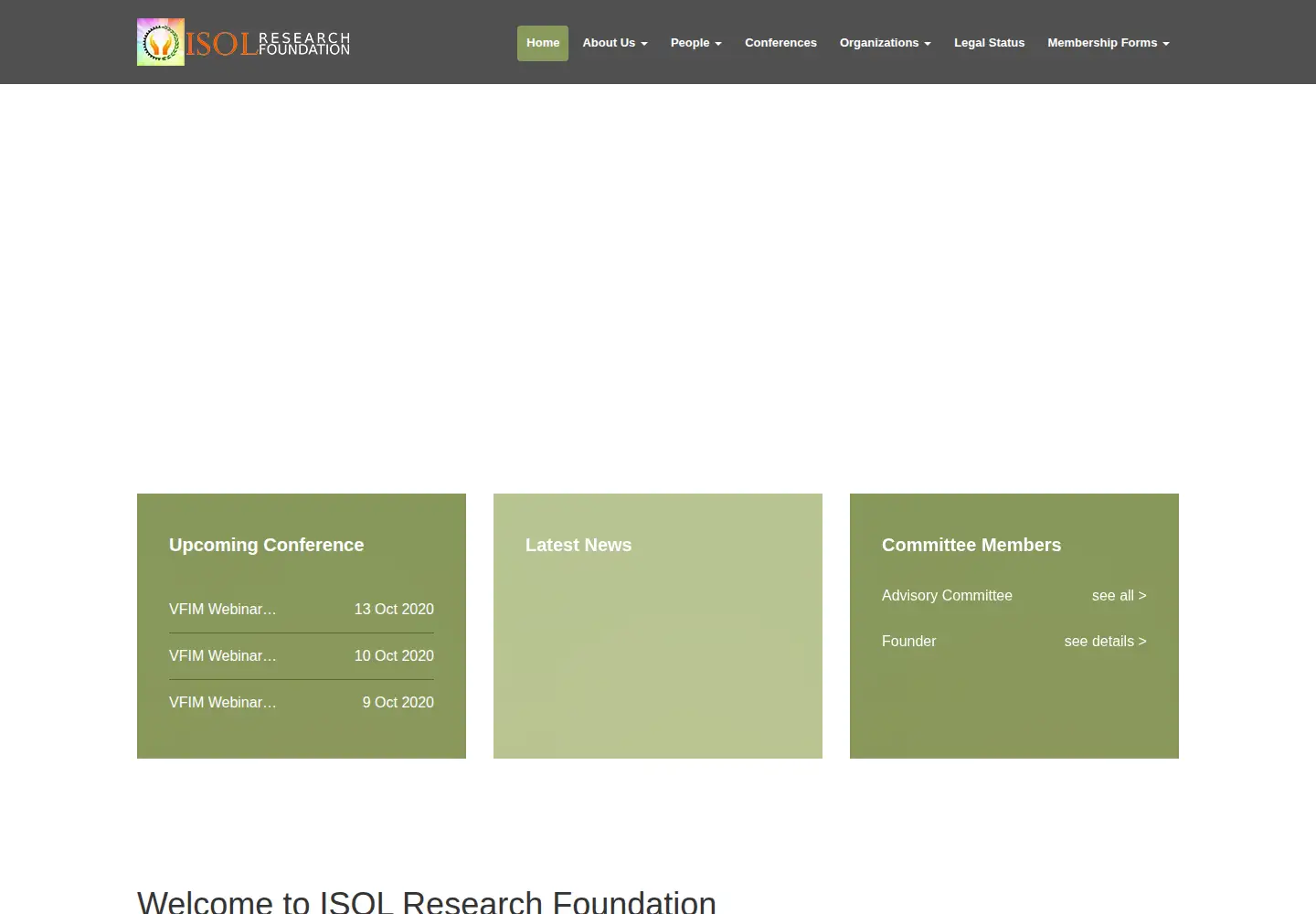Click the 9 Oct 2020 date
The height and width of the screenshot is (914, 1316).
pos(398,703)
